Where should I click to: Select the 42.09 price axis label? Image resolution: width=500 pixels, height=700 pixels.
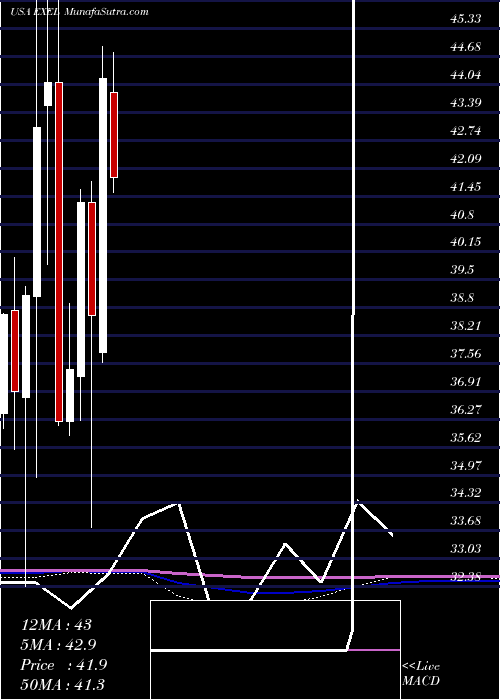(x=465, y=158)
